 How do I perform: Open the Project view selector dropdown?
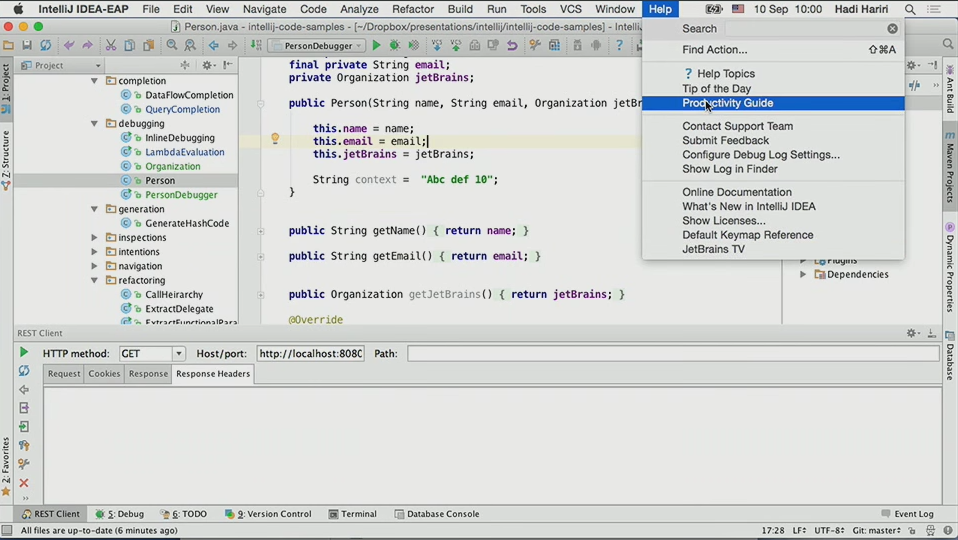tap(61, 65)
